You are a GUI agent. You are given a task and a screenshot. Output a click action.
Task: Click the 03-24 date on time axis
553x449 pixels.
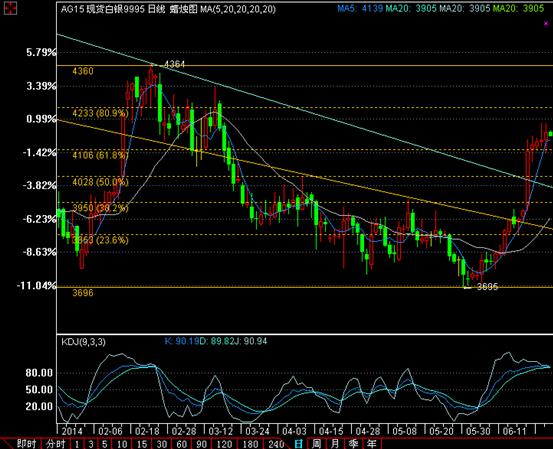pos(257,431)
